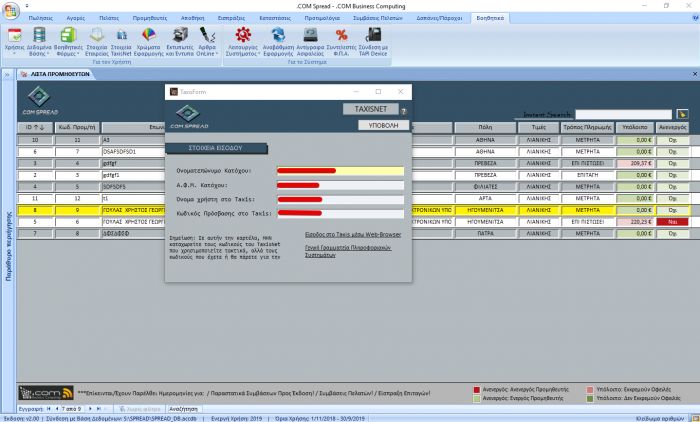Switch to the Προμηθευτές ribbon tab
The image size is (700, 422).
(150, 18)
